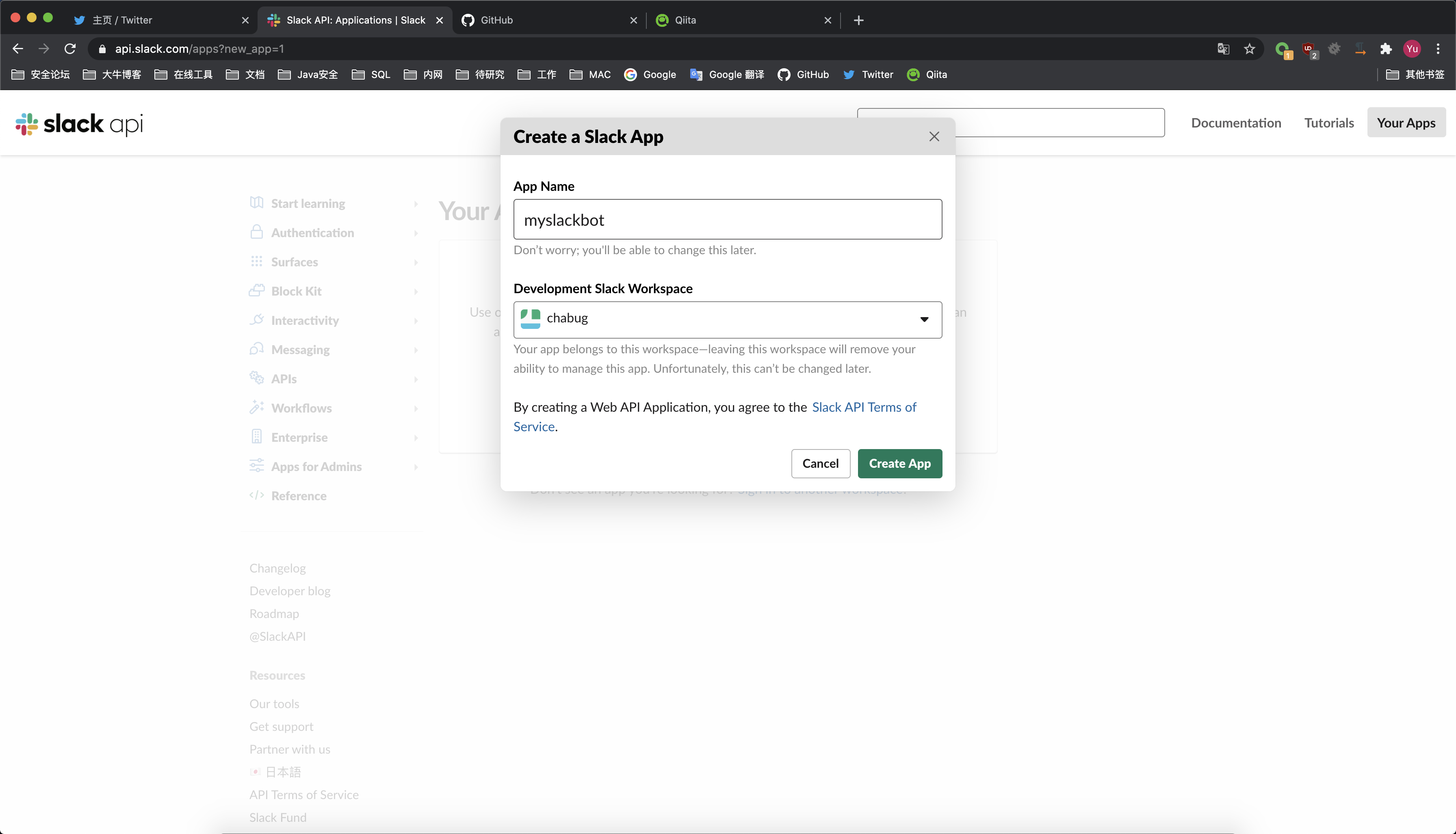Viewport: 1456px width, 834px height.
Task: Switch to the Qiita tab
Action: pyautogui.click(x=743, y=20)
